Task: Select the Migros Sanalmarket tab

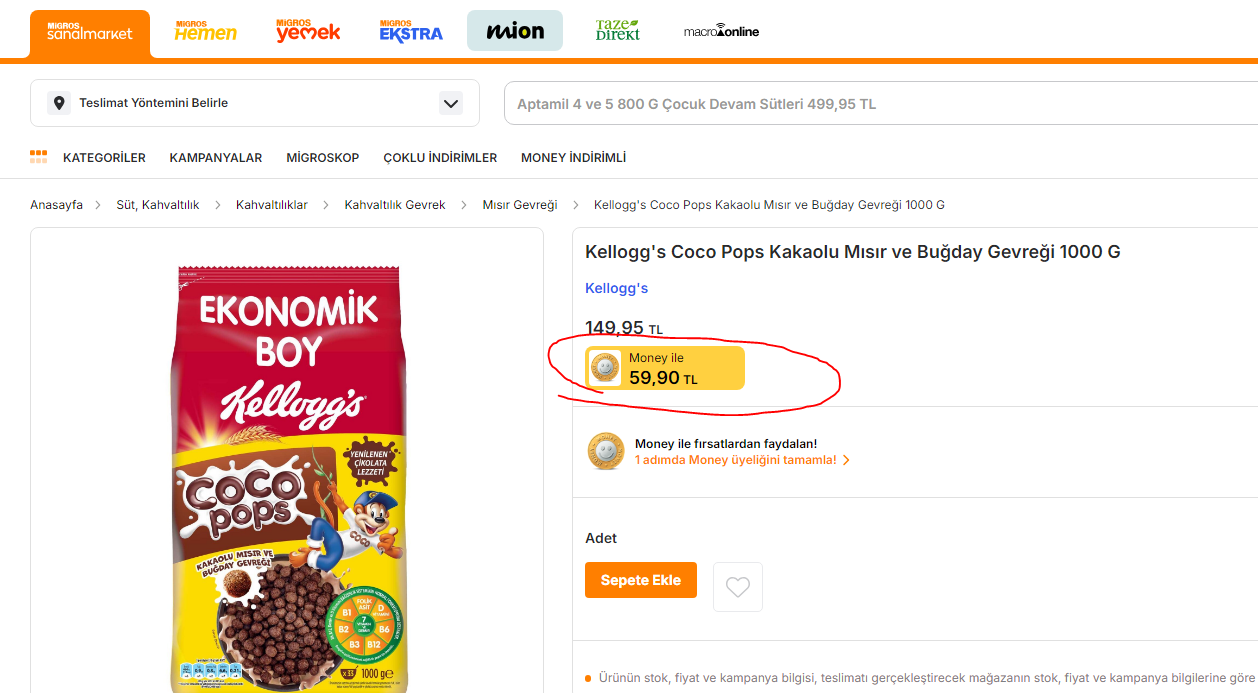Action: point(90,32)
